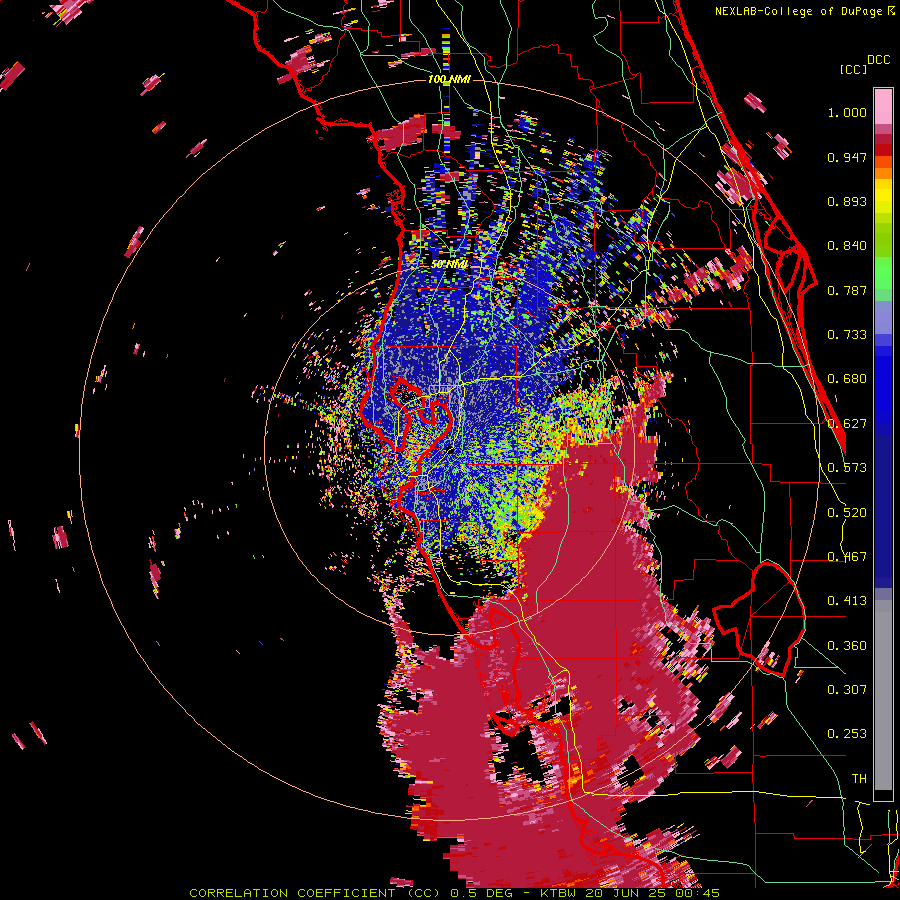Click the pink top segment of the color bar

click(883, 106)
